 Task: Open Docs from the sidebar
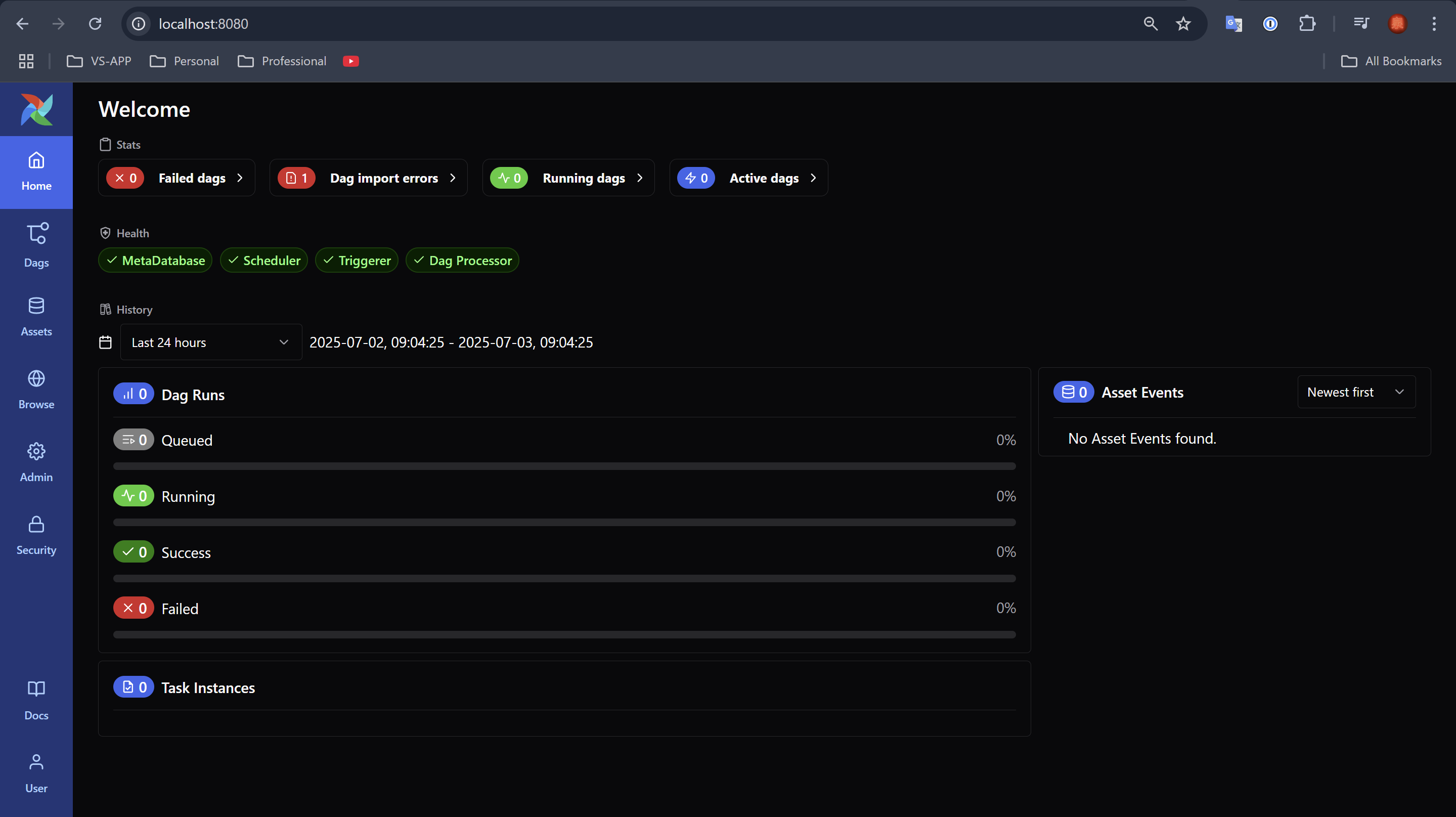(36, 701)
